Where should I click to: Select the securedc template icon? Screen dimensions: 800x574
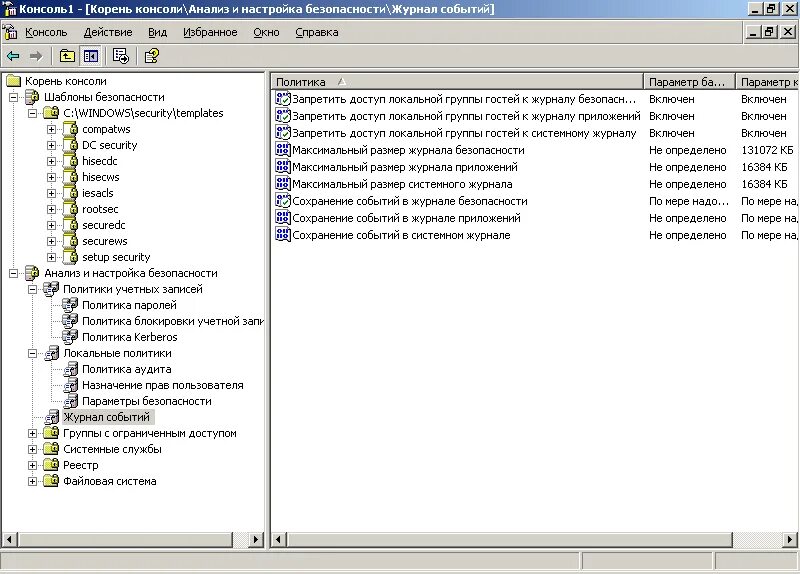click(x=70, y=225)
